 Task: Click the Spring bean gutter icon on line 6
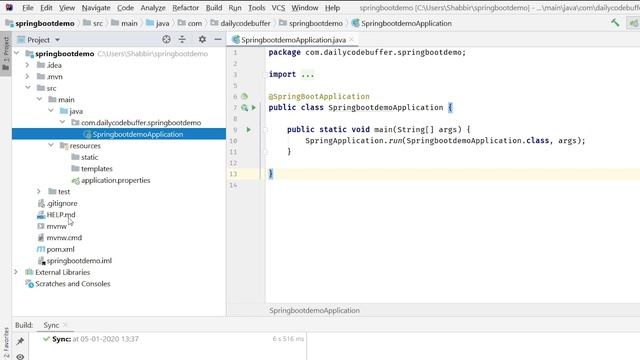(x=244, y=97)
